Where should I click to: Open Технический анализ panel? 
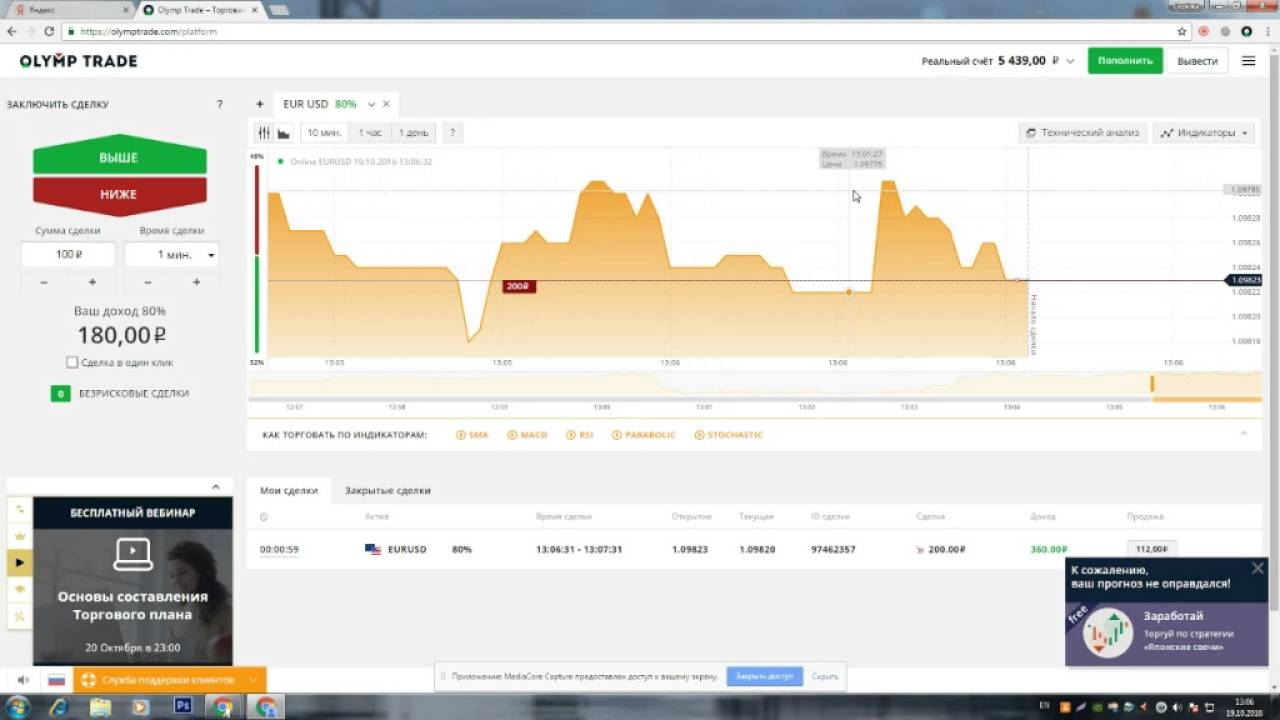tap(1083, 132)
